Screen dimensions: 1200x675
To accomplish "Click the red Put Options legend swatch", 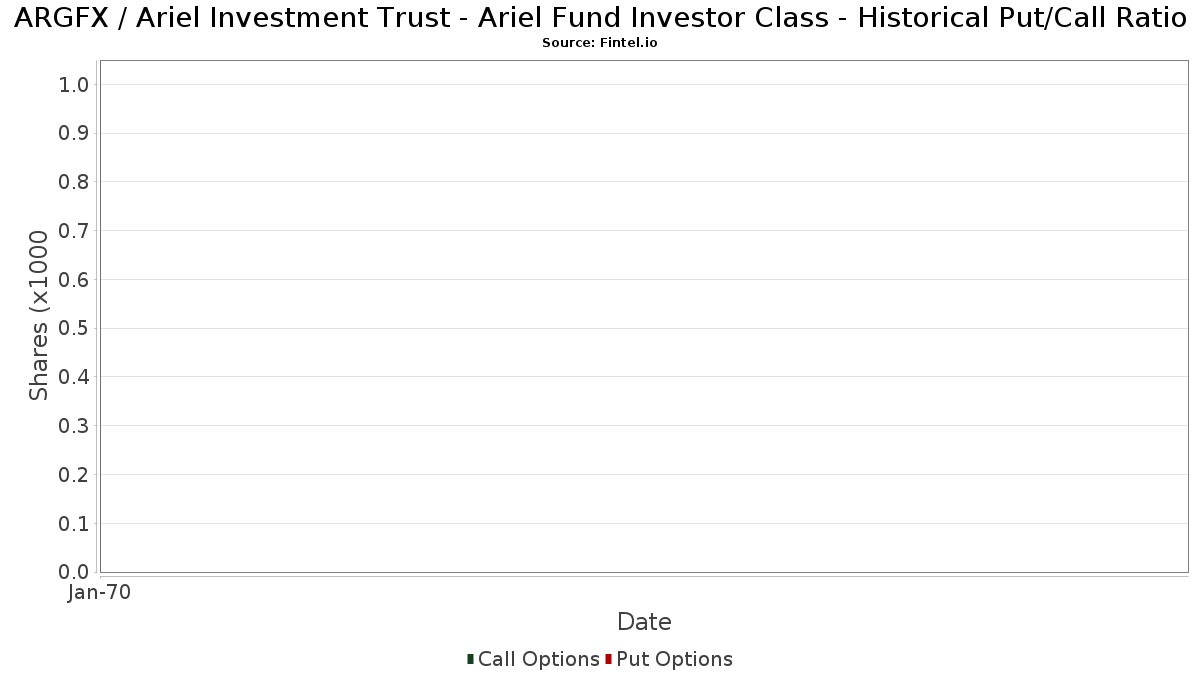I will coord(608,659).
